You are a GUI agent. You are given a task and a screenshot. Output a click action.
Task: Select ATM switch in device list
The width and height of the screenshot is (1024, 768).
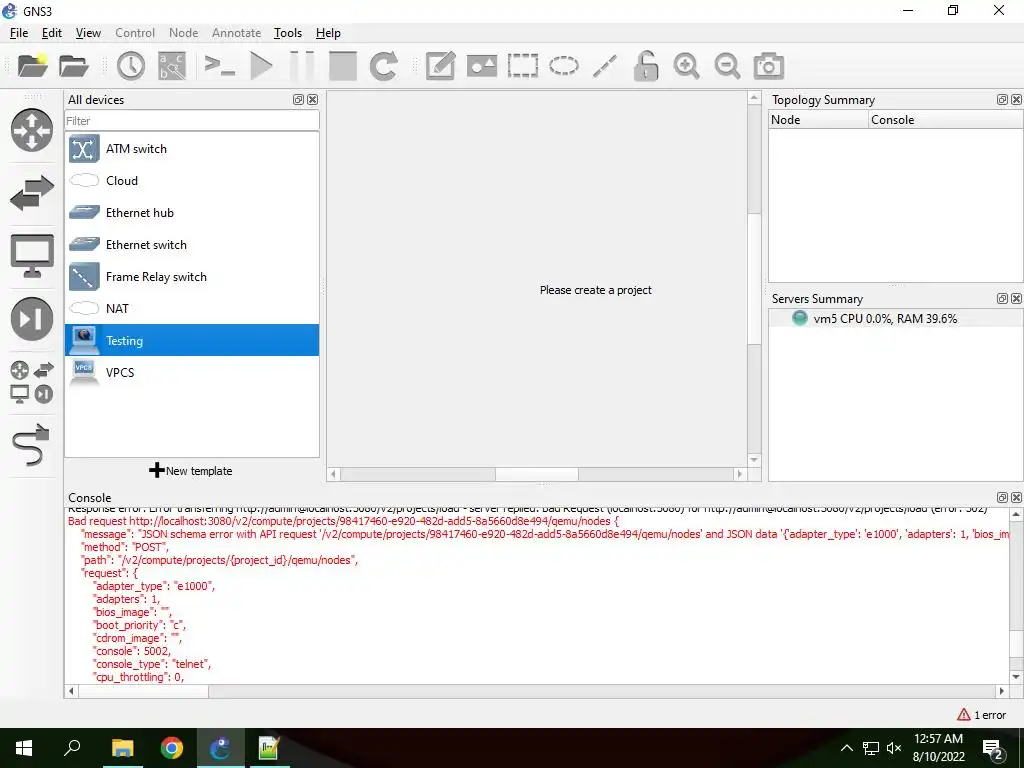(x=192, y=149)
